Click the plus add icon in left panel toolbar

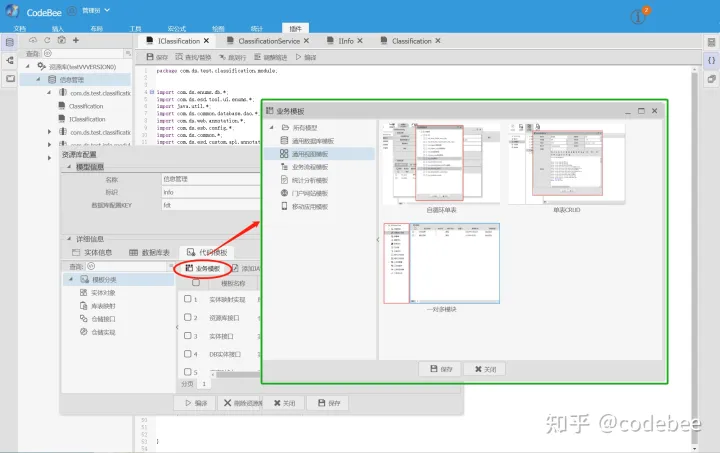click(x=76, y=40)
